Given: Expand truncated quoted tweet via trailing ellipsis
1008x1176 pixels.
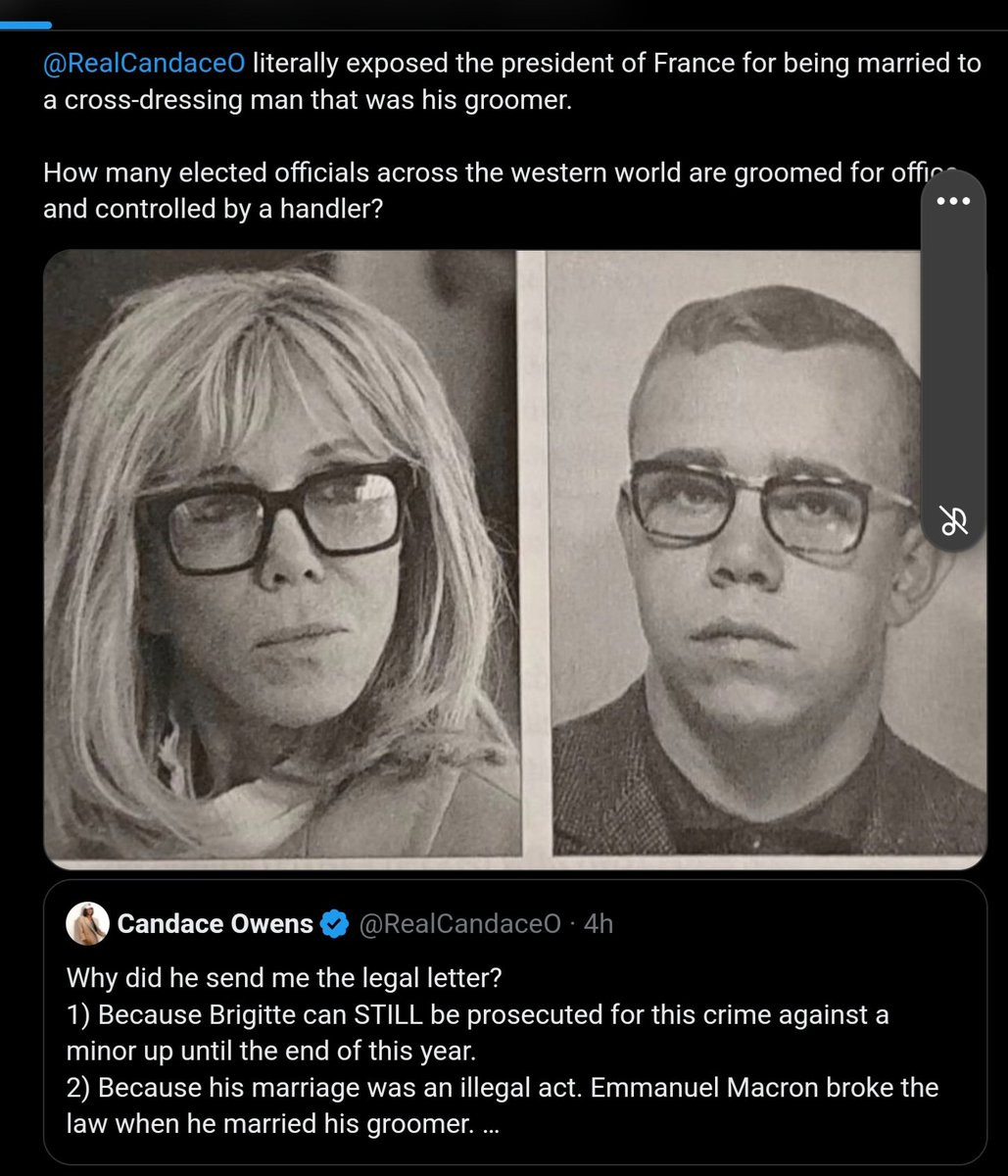Looking at the screenshot, I should tap(492, 1124).
